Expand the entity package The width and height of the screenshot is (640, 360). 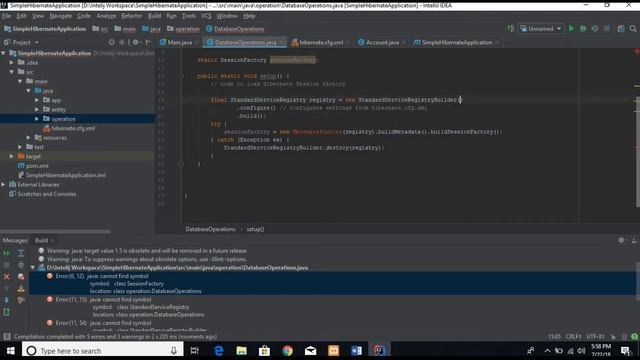click(37, 109)
